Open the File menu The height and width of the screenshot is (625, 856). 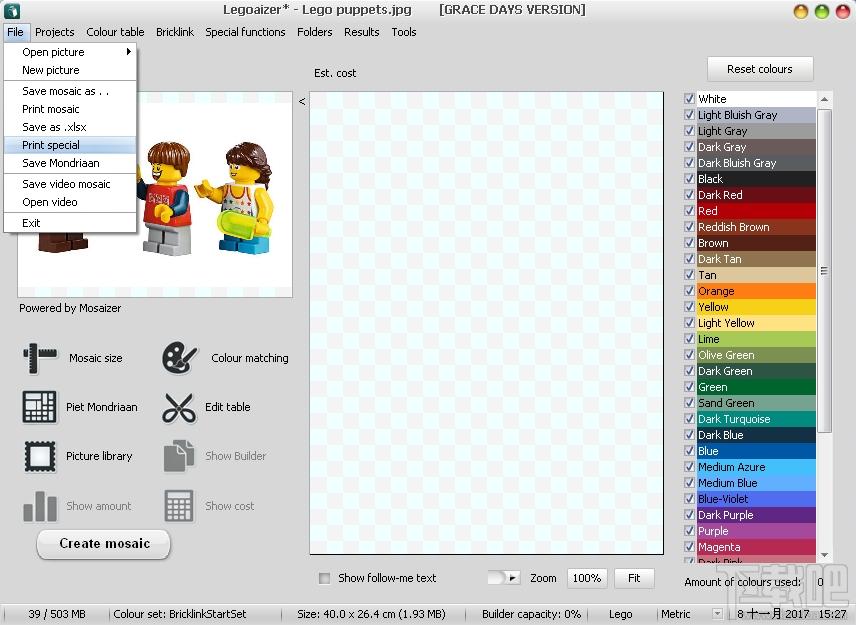click(15, 32)
